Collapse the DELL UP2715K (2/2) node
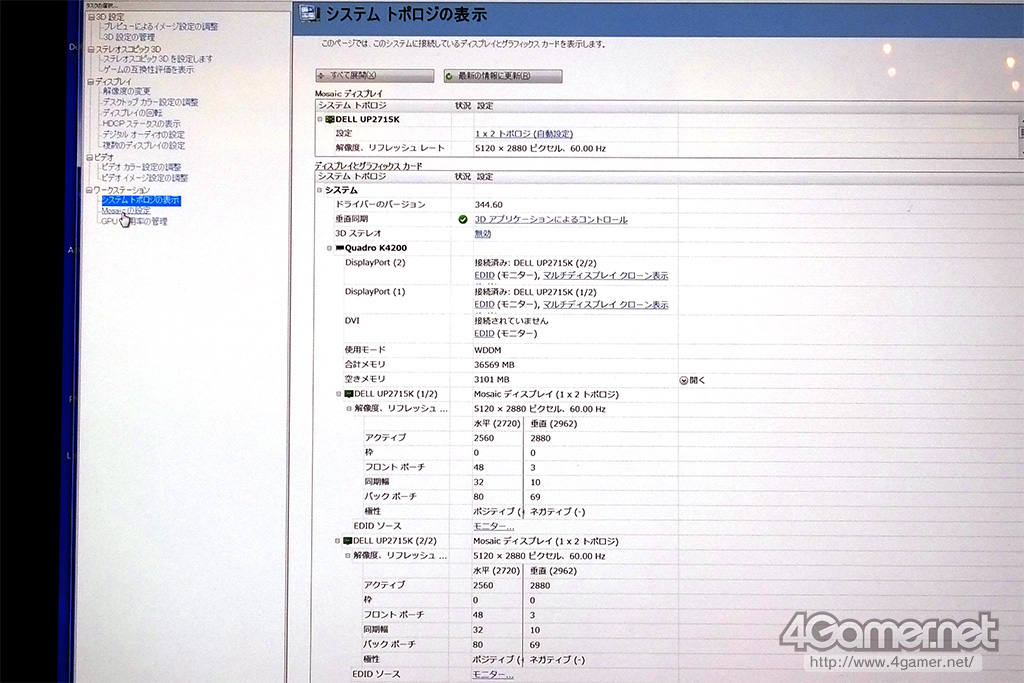Screen dimensions: 1024x683 tap(337, 541)
